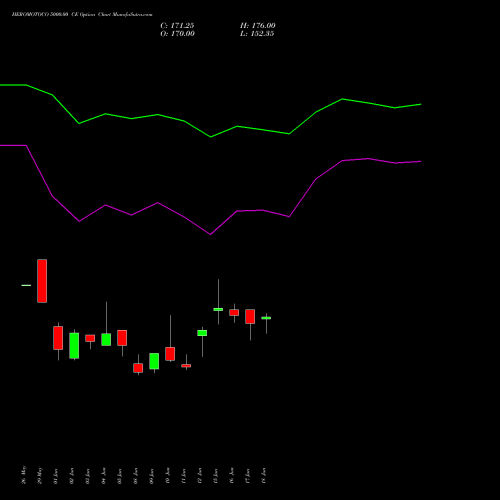Click the green candlestick above 12 Jun
This screenshot has width=500, height=500.
(202, 333)
